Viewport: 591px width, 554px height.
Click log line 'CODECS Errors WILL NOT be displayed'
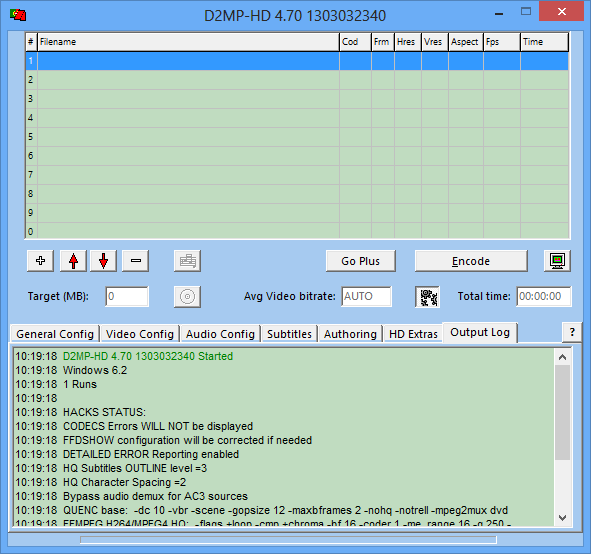coord(158,426)
